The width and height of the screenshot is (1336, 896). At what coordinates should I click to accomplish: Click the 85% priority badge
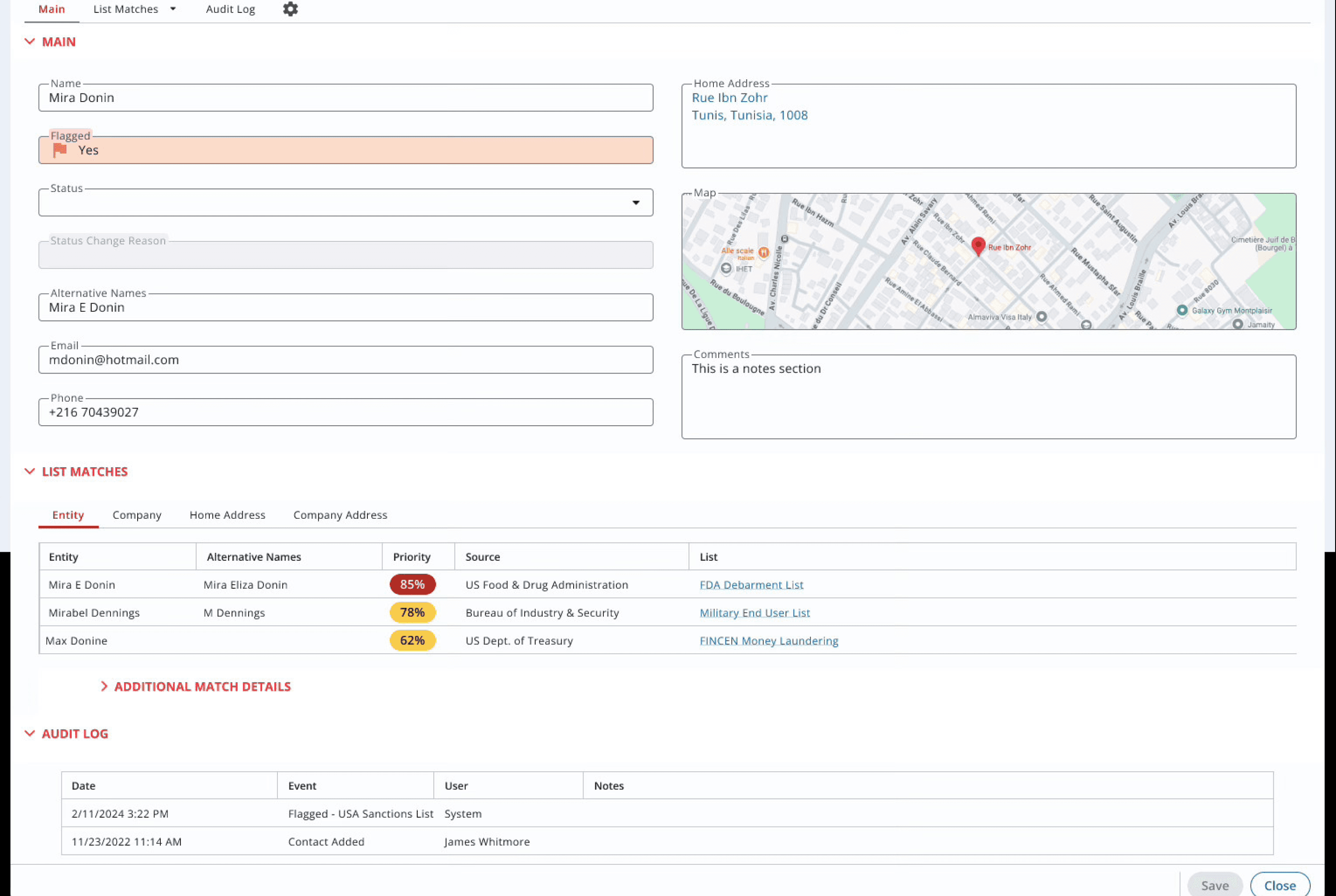tap(412, 585)
